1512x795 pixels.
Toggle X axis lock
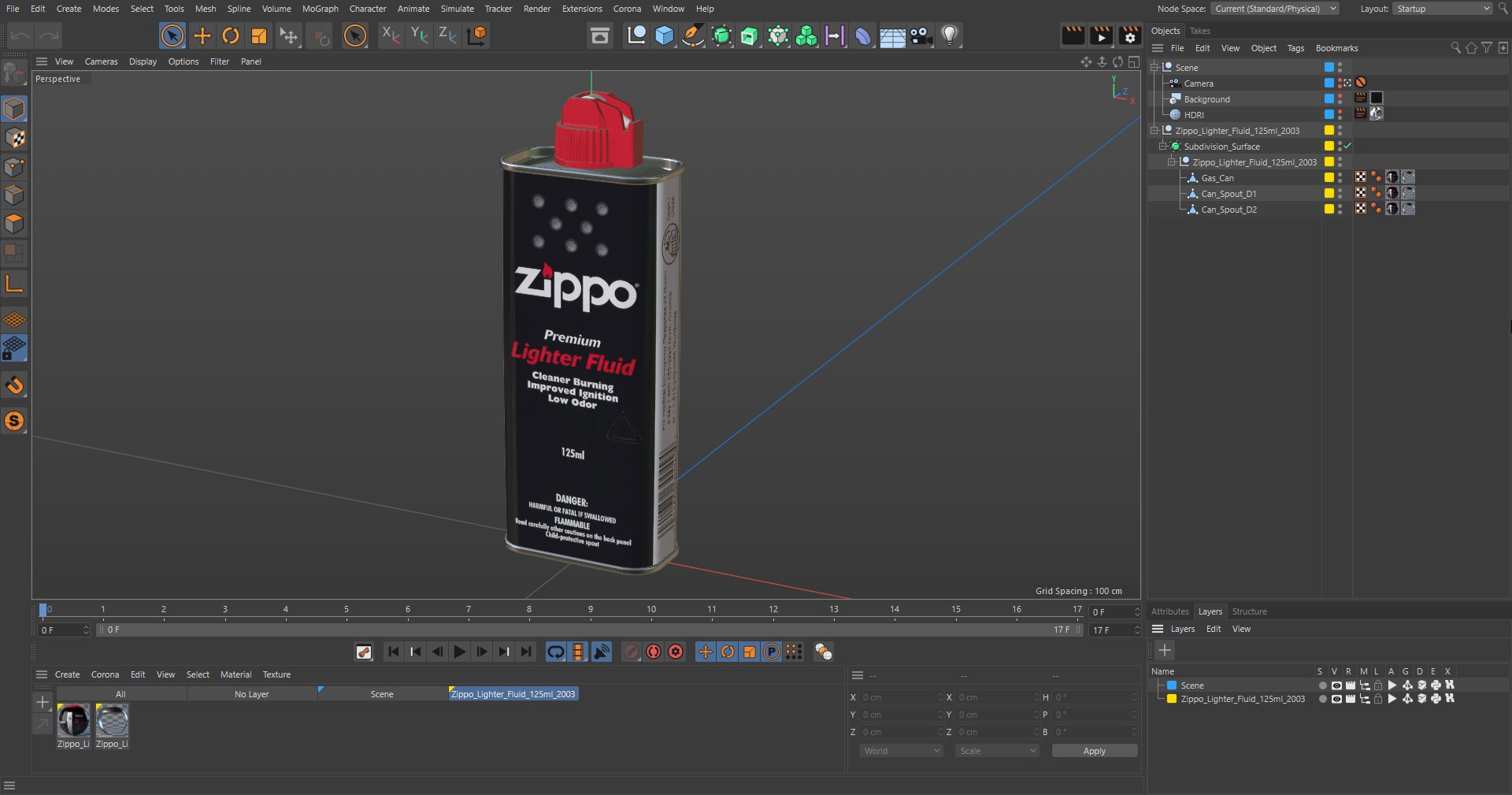pos(390,35)
